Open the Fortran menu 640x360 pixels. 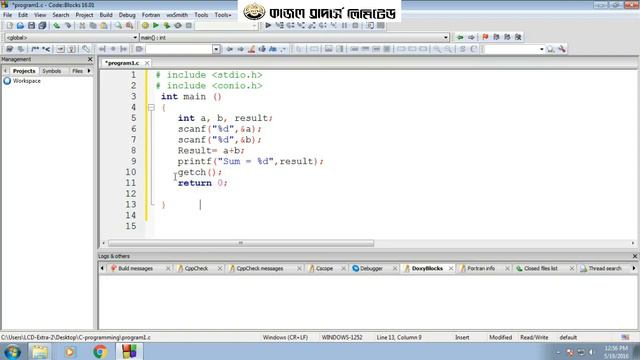(151, 15)
